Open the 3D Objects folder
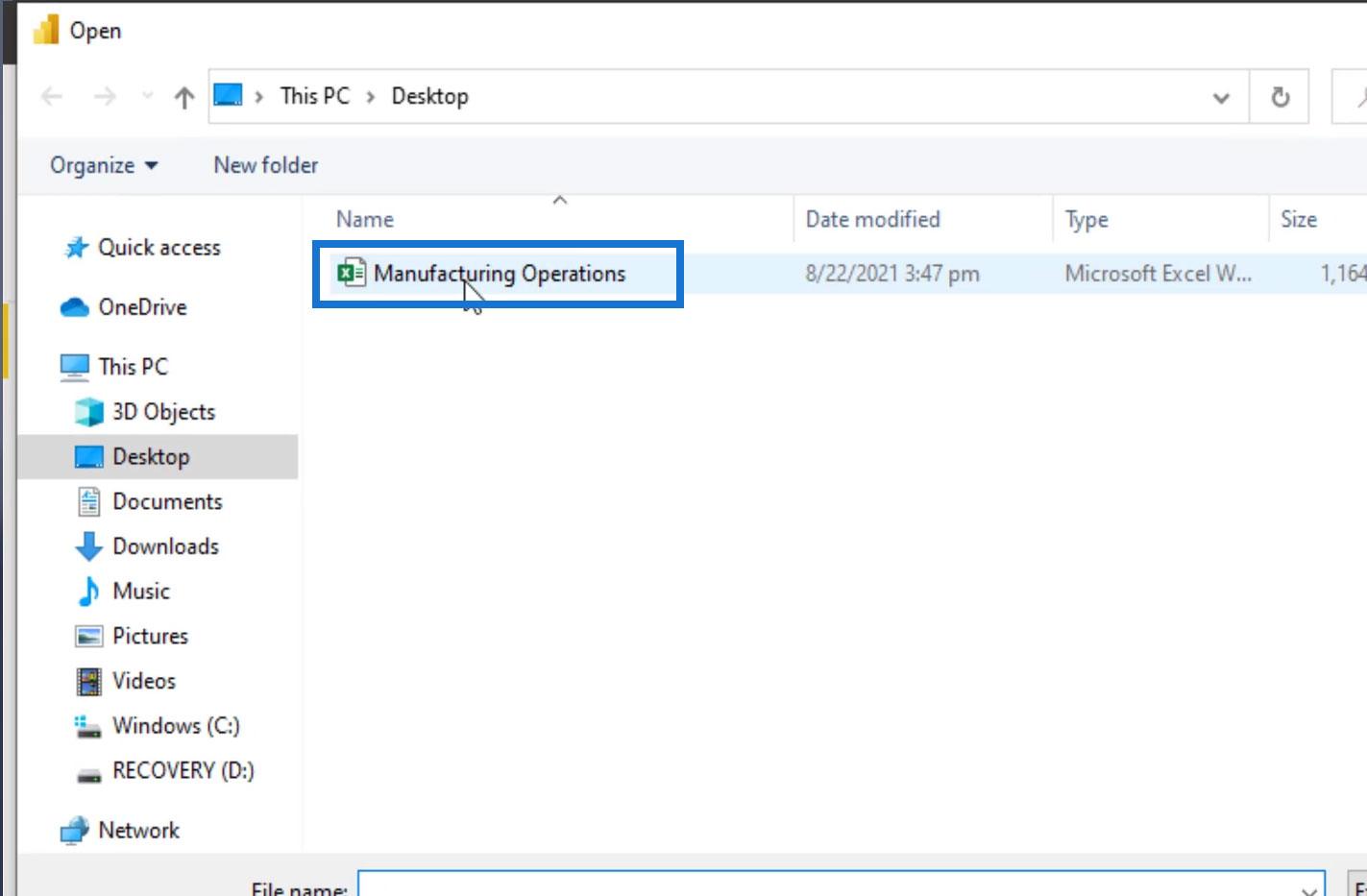1367x896 pixels. click(163, 412)
